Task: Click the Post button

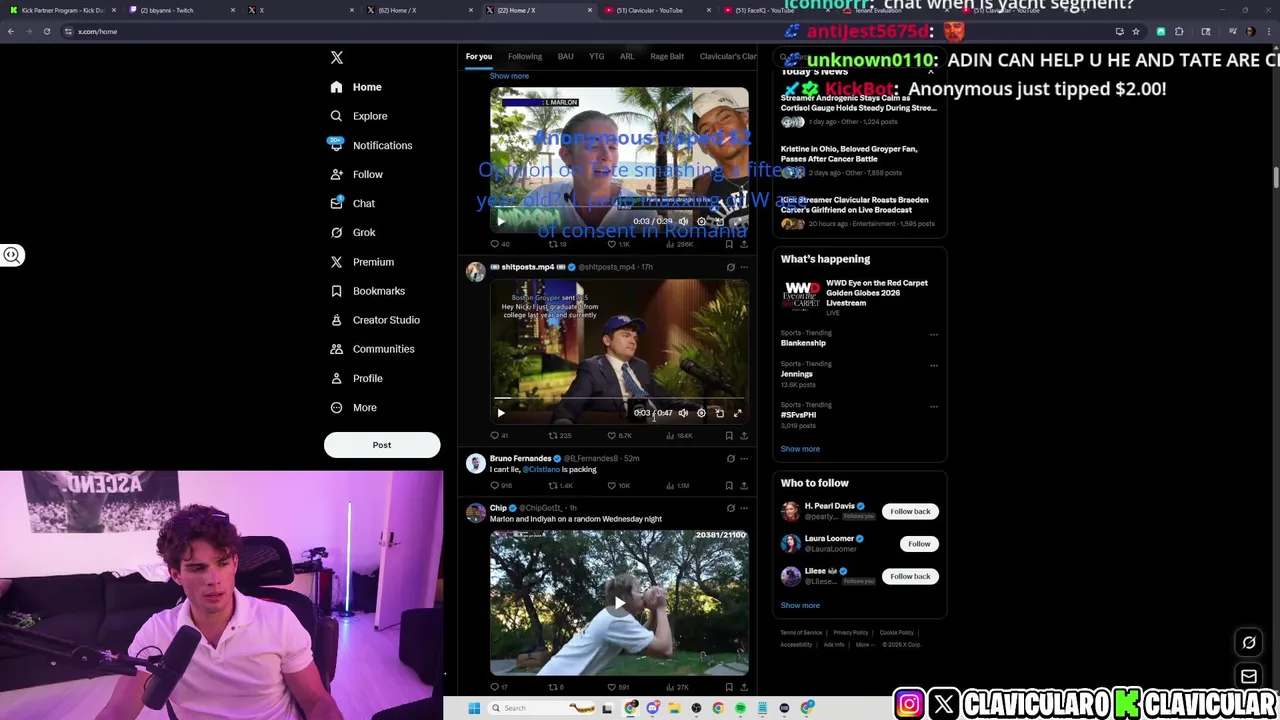Action: click(382, 445)
